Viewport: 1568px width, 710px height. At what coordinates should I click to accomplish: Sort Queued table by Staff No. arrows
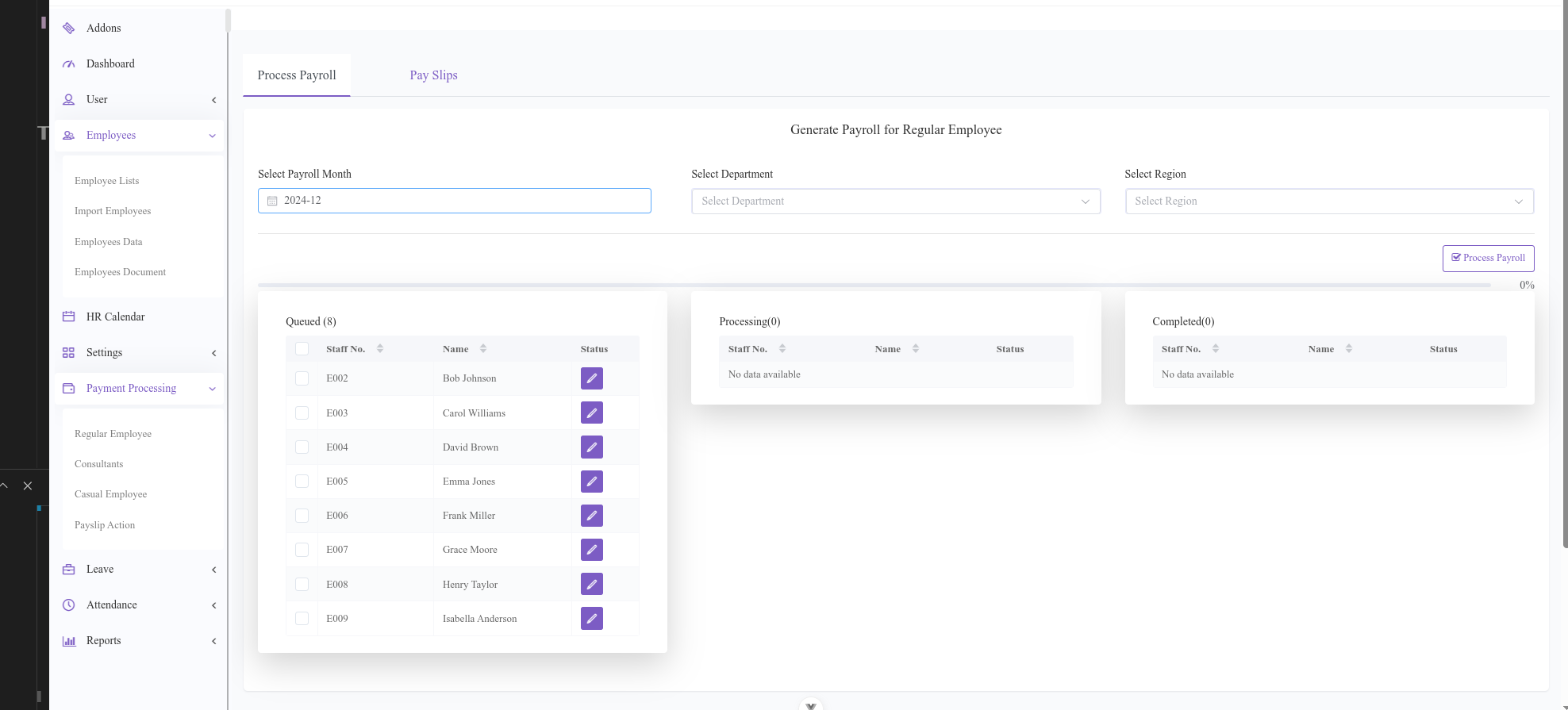click(380, 349)
